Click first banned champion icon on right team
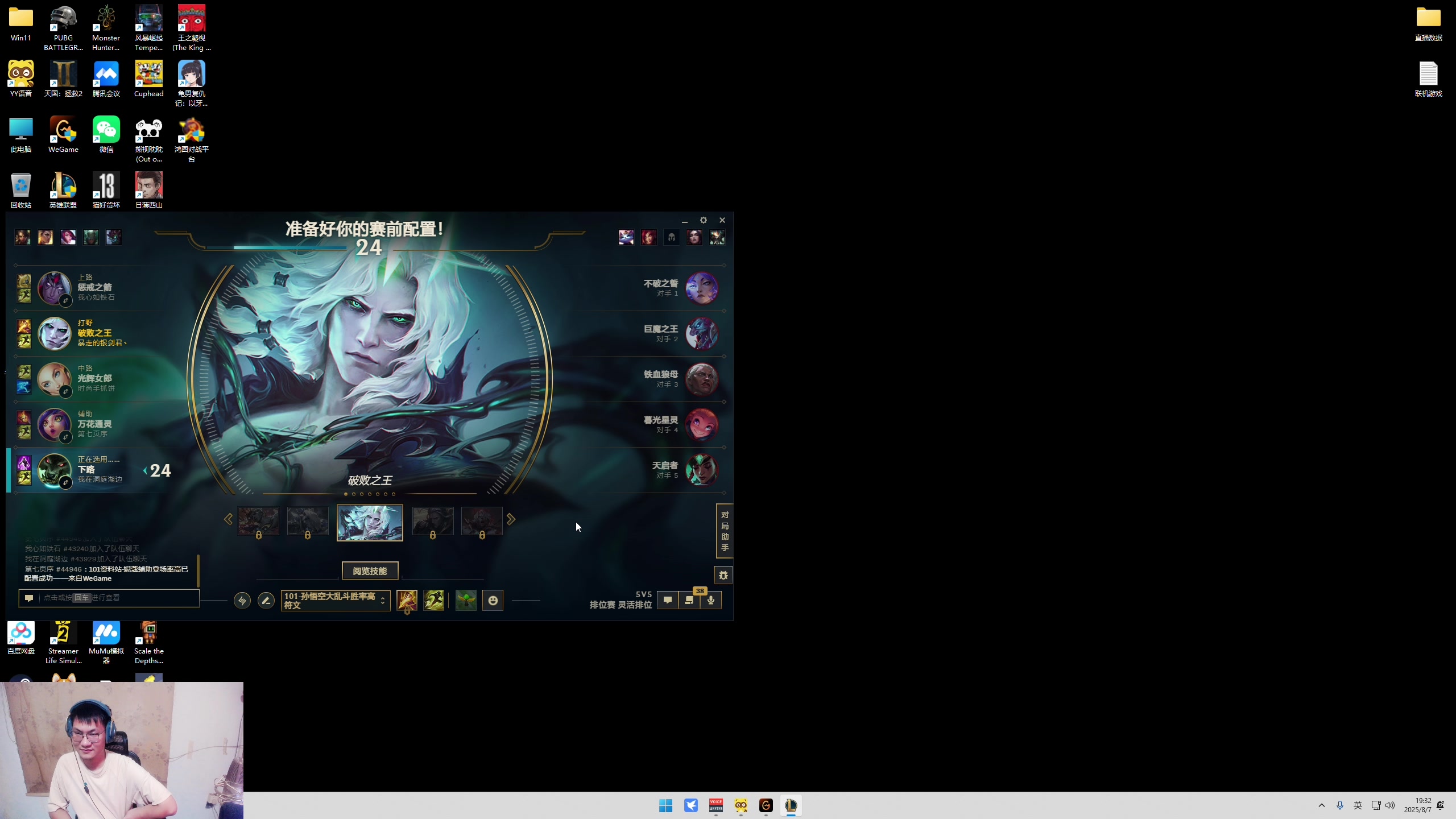This screenshot has height=819, width=1456. click(626, 237)
